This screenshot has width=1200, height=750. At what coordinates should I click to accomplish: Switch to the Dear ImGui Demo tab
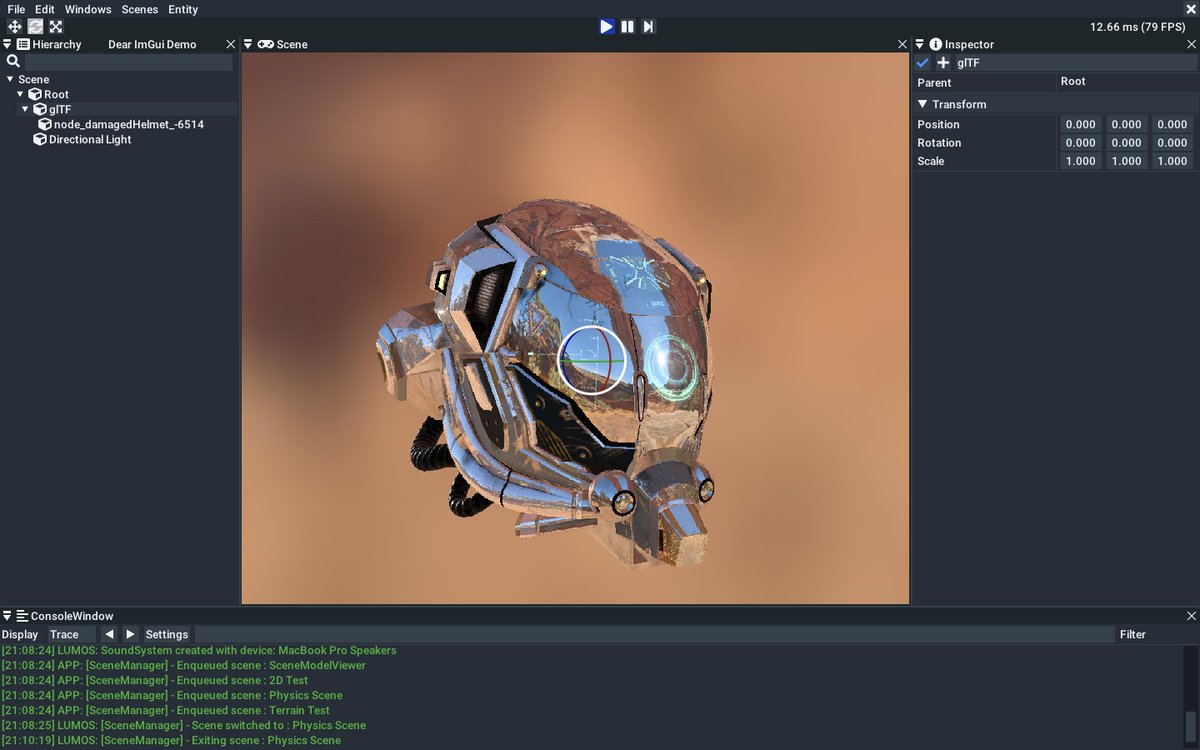click(152, 44)
